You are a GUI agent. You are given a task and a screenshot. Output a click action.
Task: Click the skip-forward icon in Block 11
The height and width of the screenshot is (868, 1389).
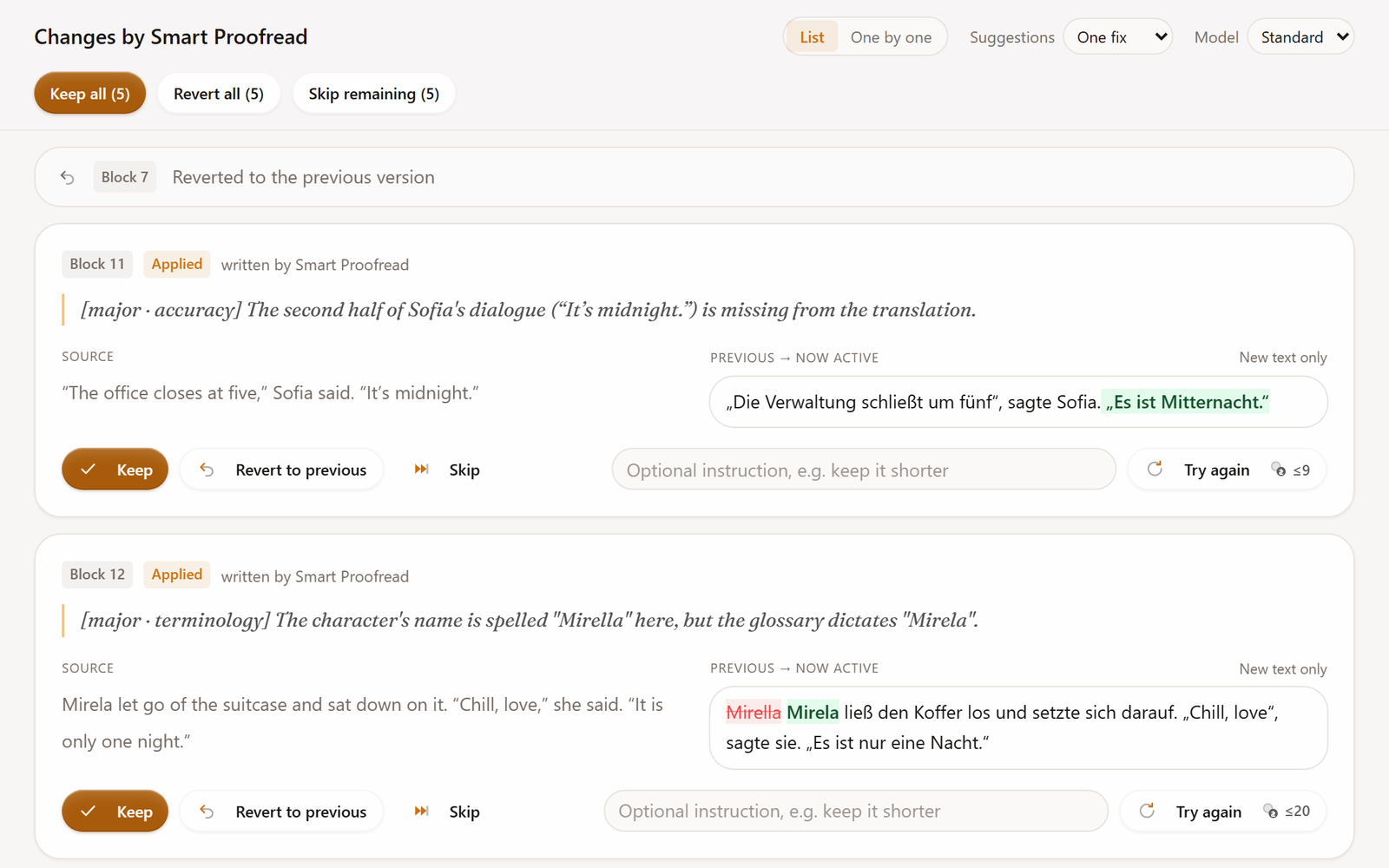[422, 470]
